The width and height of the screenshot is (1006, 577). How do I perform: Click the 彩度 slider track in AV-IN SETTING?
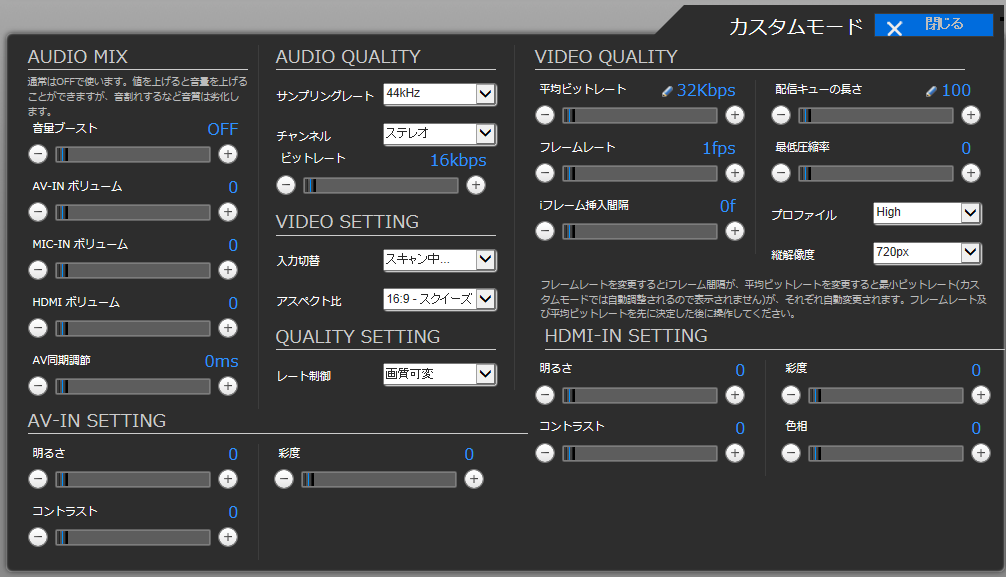[378, 479]
